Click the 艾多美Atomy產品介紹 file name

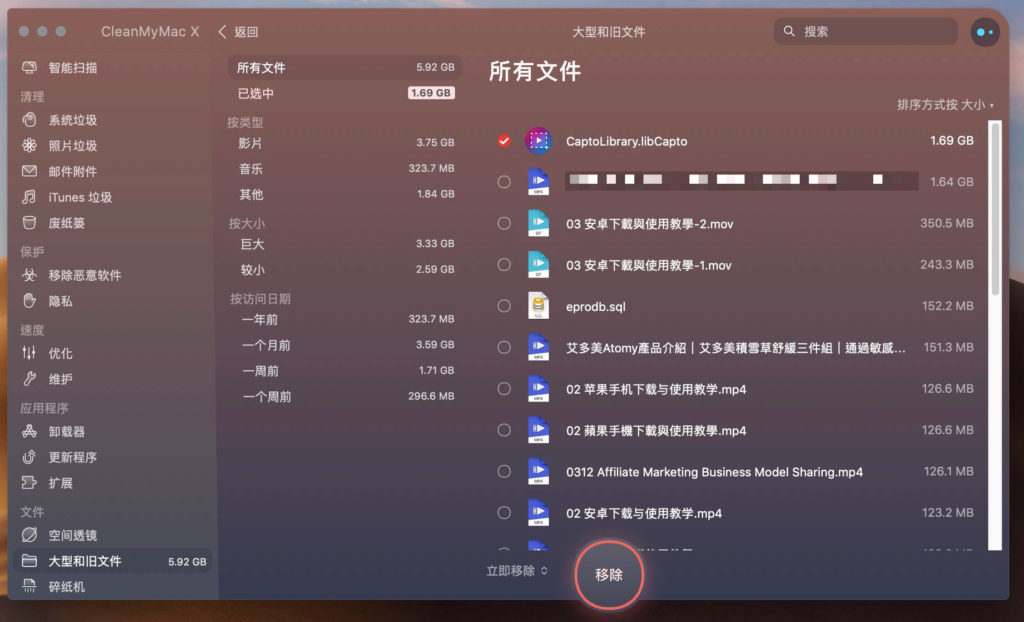pos(735,348)
